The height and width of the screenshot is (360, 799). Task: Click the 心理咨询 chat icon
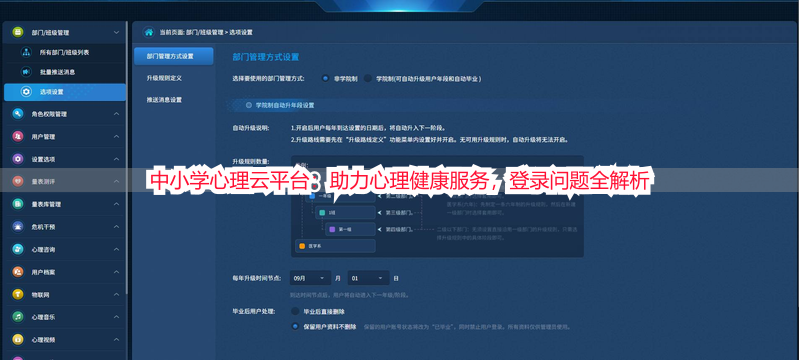pyautogui.click(x=18, y=249)
